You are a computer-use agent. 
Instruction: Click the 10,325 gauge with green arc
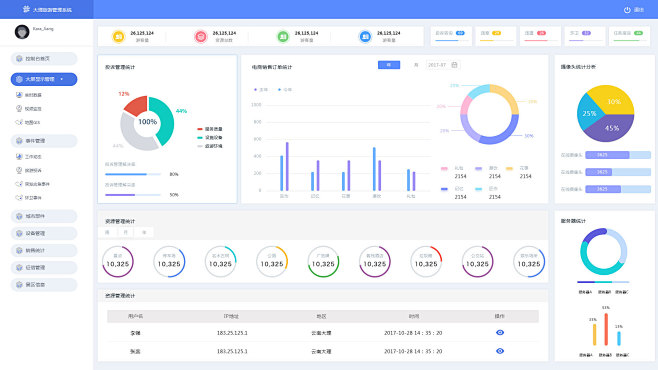[x=323, y=262]
